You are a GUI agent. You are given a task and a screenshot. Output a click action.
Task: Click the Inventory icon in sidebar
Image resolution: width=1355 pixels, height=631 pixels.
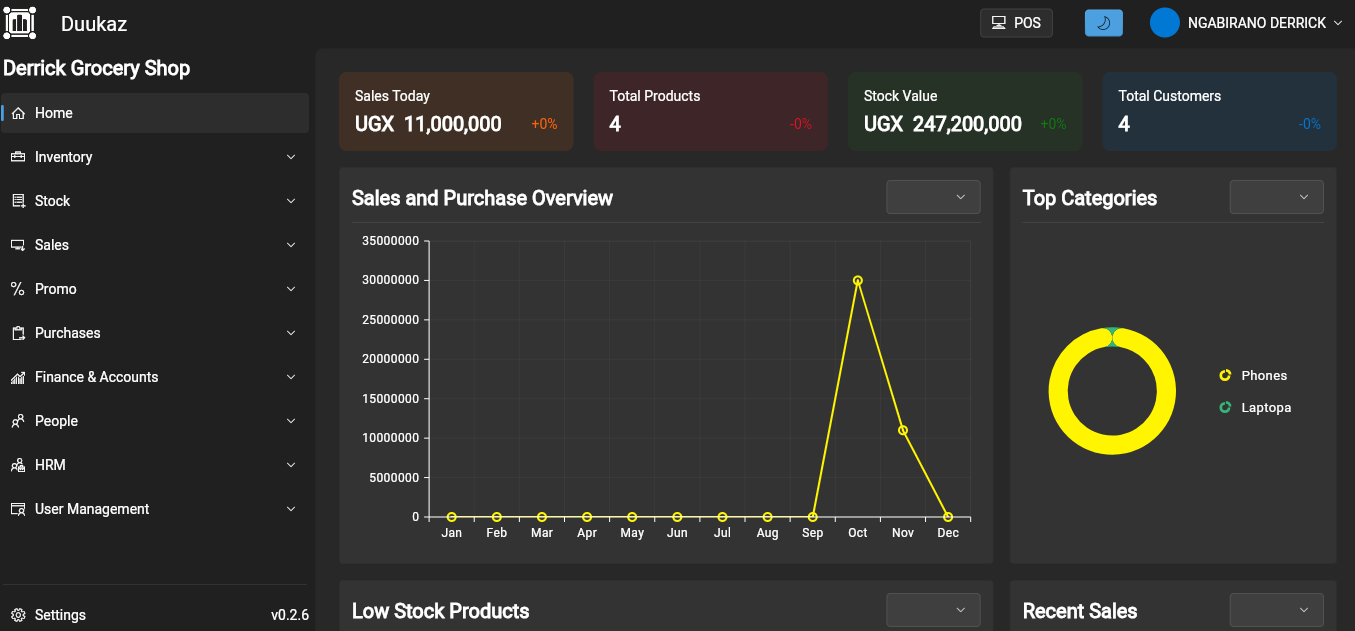[17, 157]
